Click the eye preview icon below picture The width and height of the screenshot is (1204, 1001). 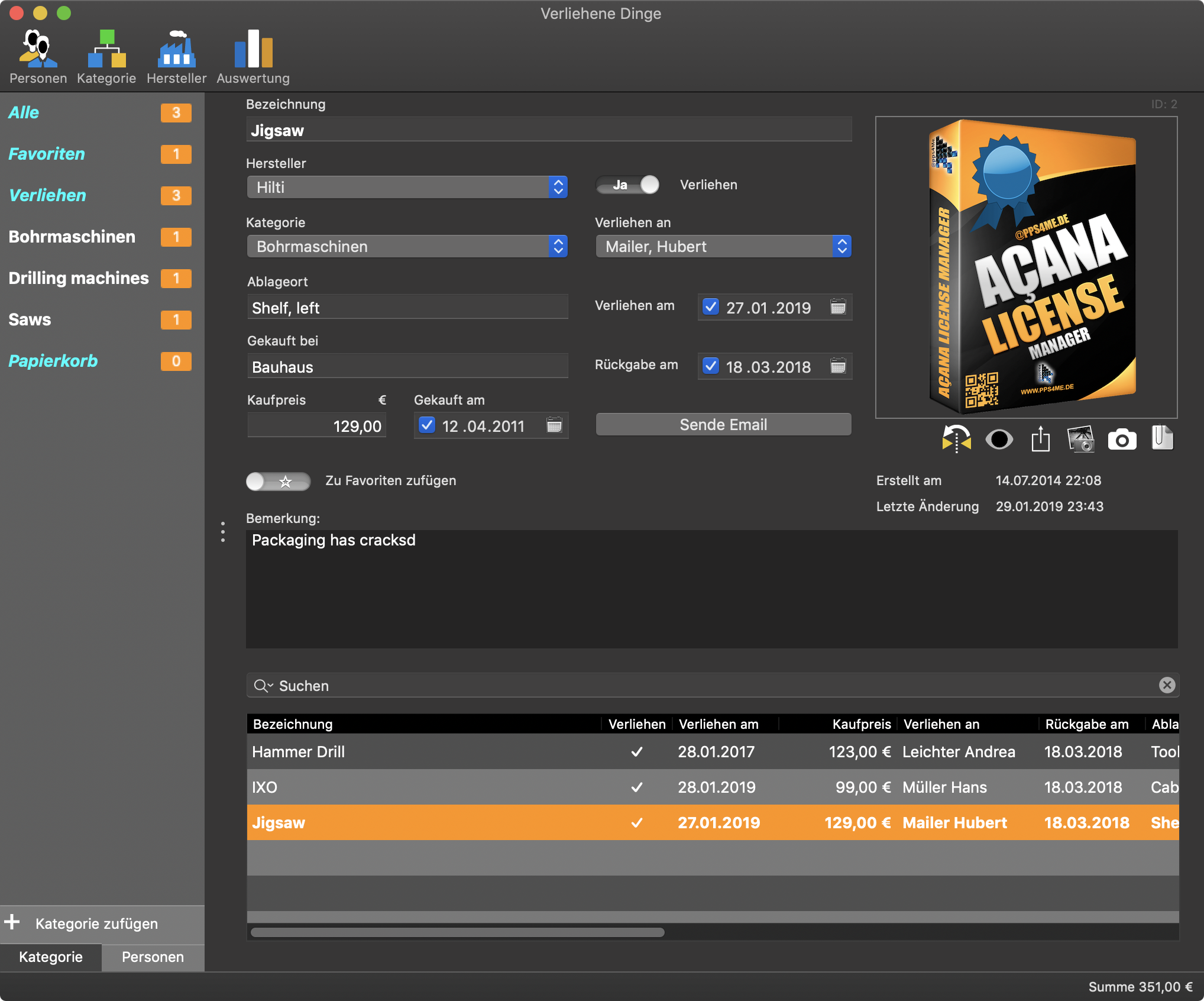pyautogui.click(x=999, y=440)
